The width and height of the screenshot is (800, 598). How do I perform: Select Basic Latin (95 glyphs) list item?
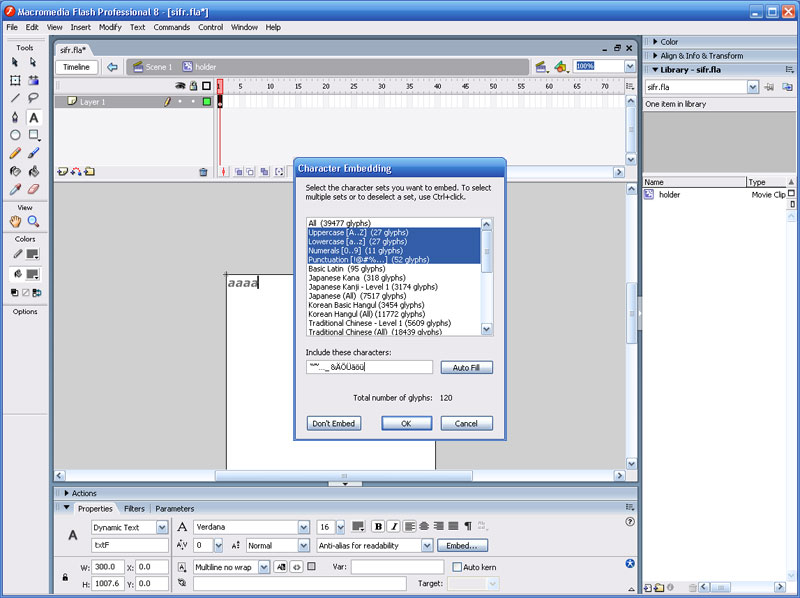393,269
